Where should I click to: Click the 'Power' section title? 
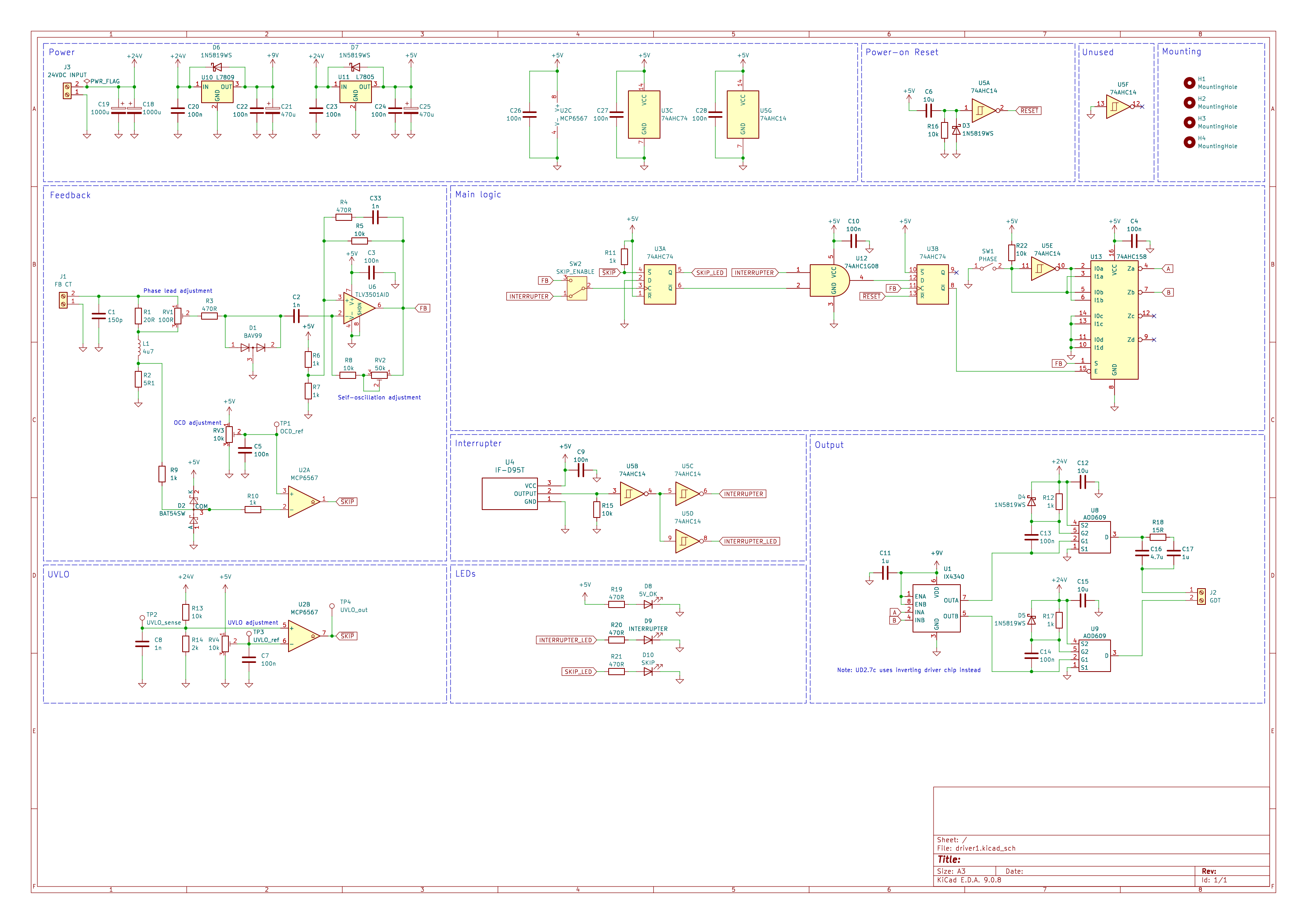[62, 53]
